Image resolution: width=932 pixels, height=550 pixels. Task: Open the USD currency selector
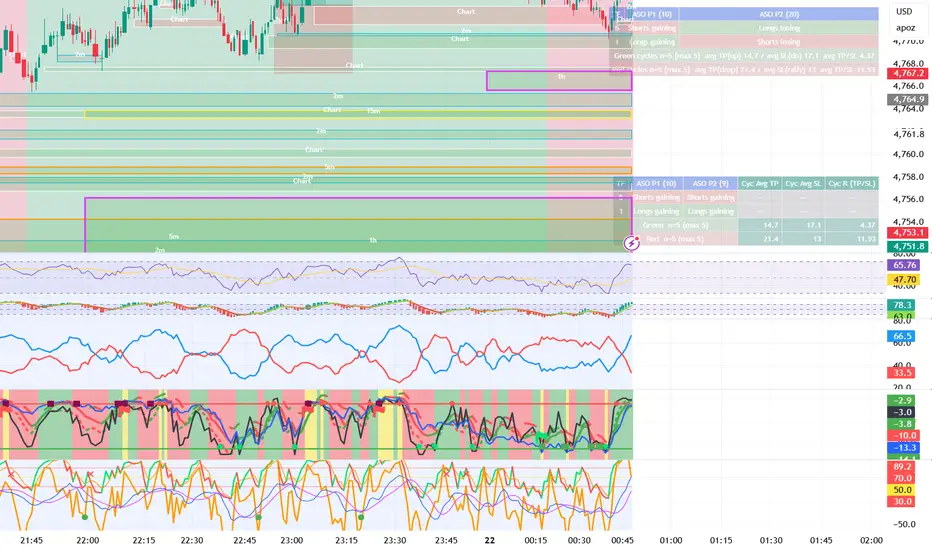pyautogui.click(x=904, y=11)
